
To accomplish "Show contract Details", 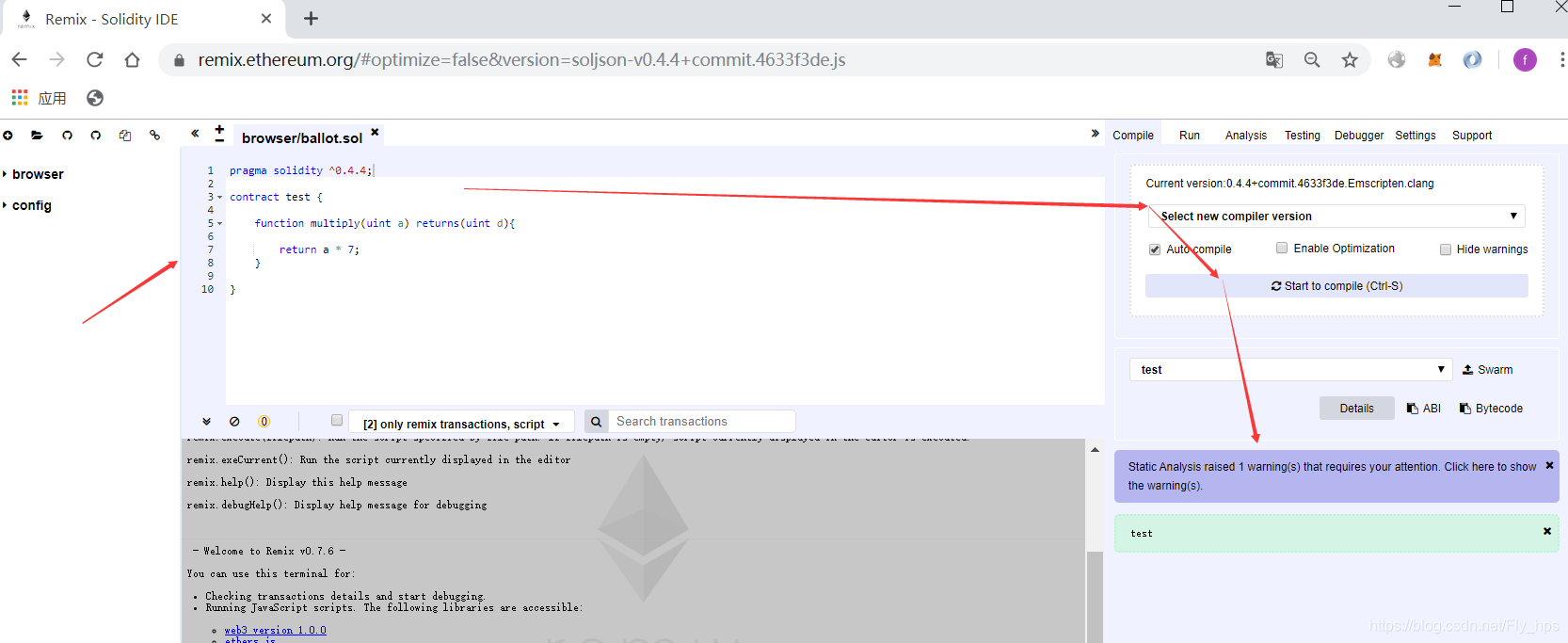I will tap(1356, 409).
